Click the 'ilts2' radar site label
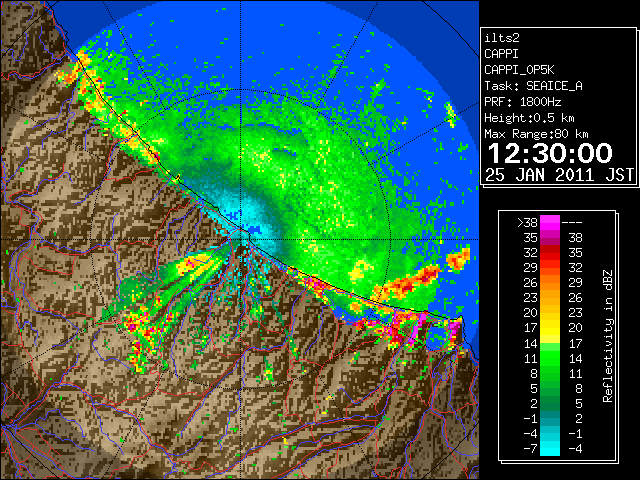The width and height of the screenshot is (640, 480). pyautogui.click(x=502, y=38)
